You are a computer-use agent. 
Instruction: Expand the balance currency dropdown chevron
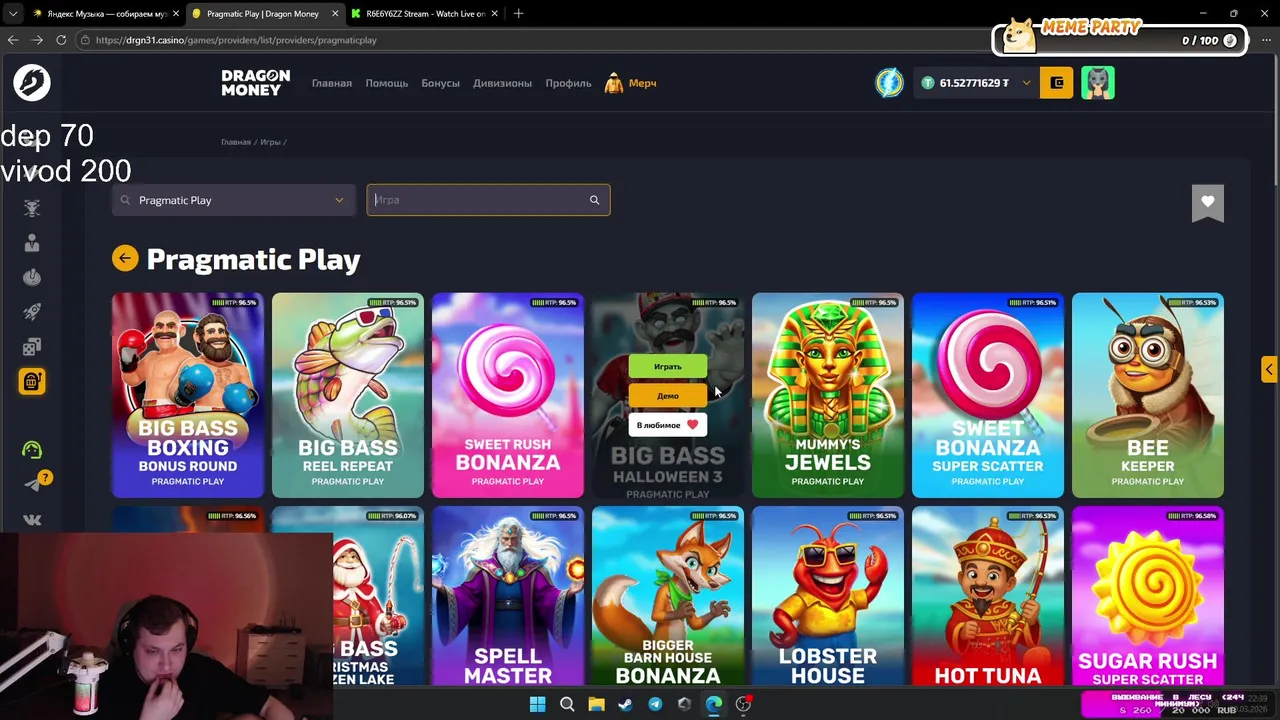tap(1026, 83)
